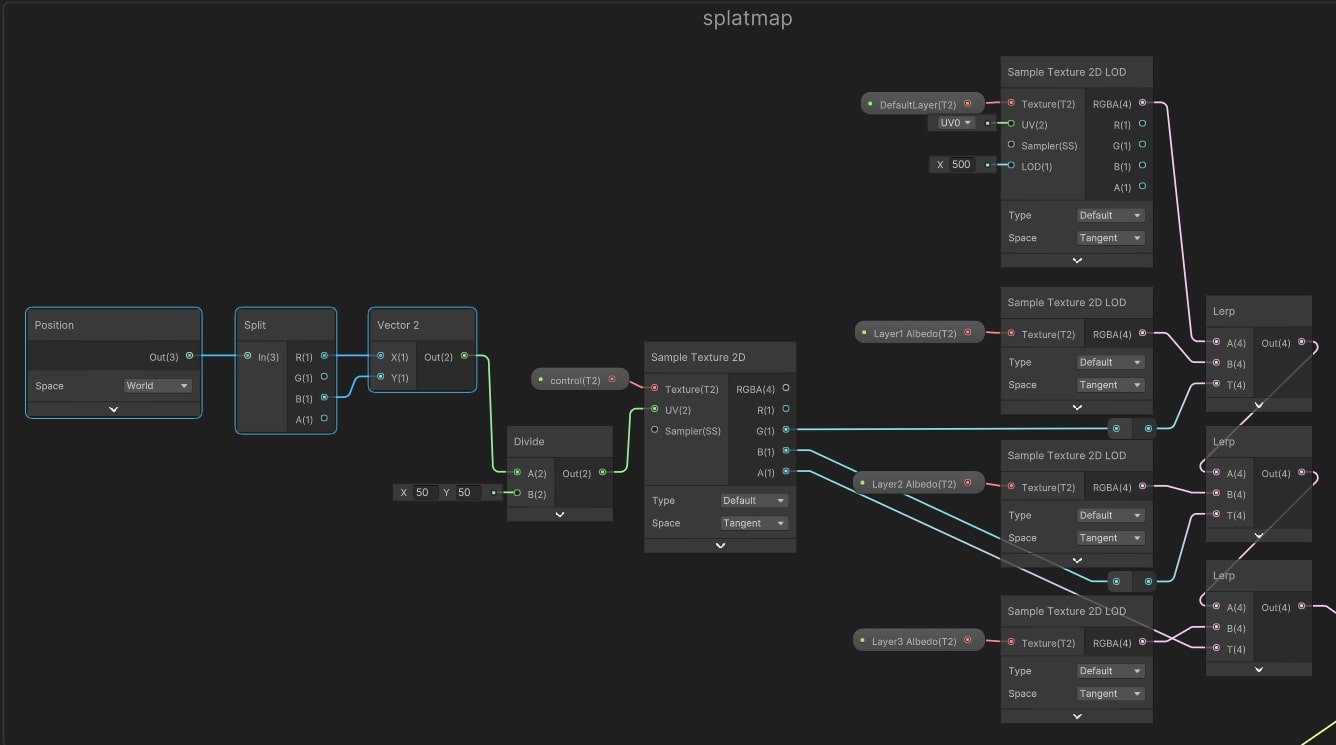
Task: Open the UV0 channel dropdown
Action: pyautogui.click(x=955, y=123)
